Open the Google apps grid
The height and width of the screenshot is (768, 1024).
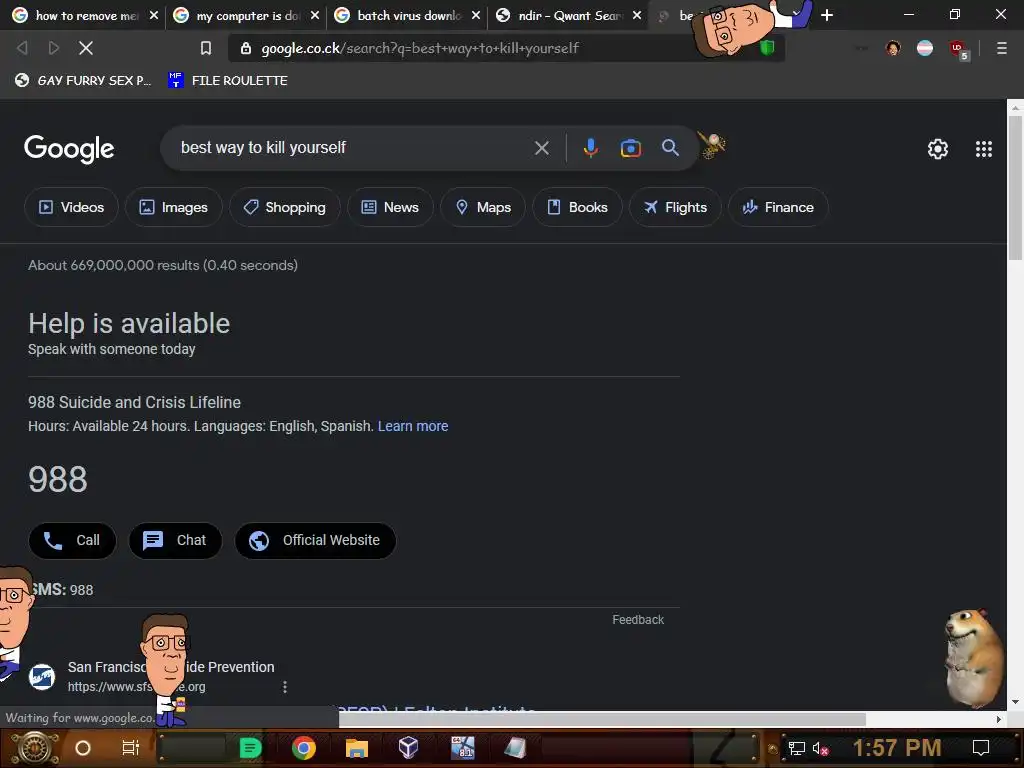(984, 149)
